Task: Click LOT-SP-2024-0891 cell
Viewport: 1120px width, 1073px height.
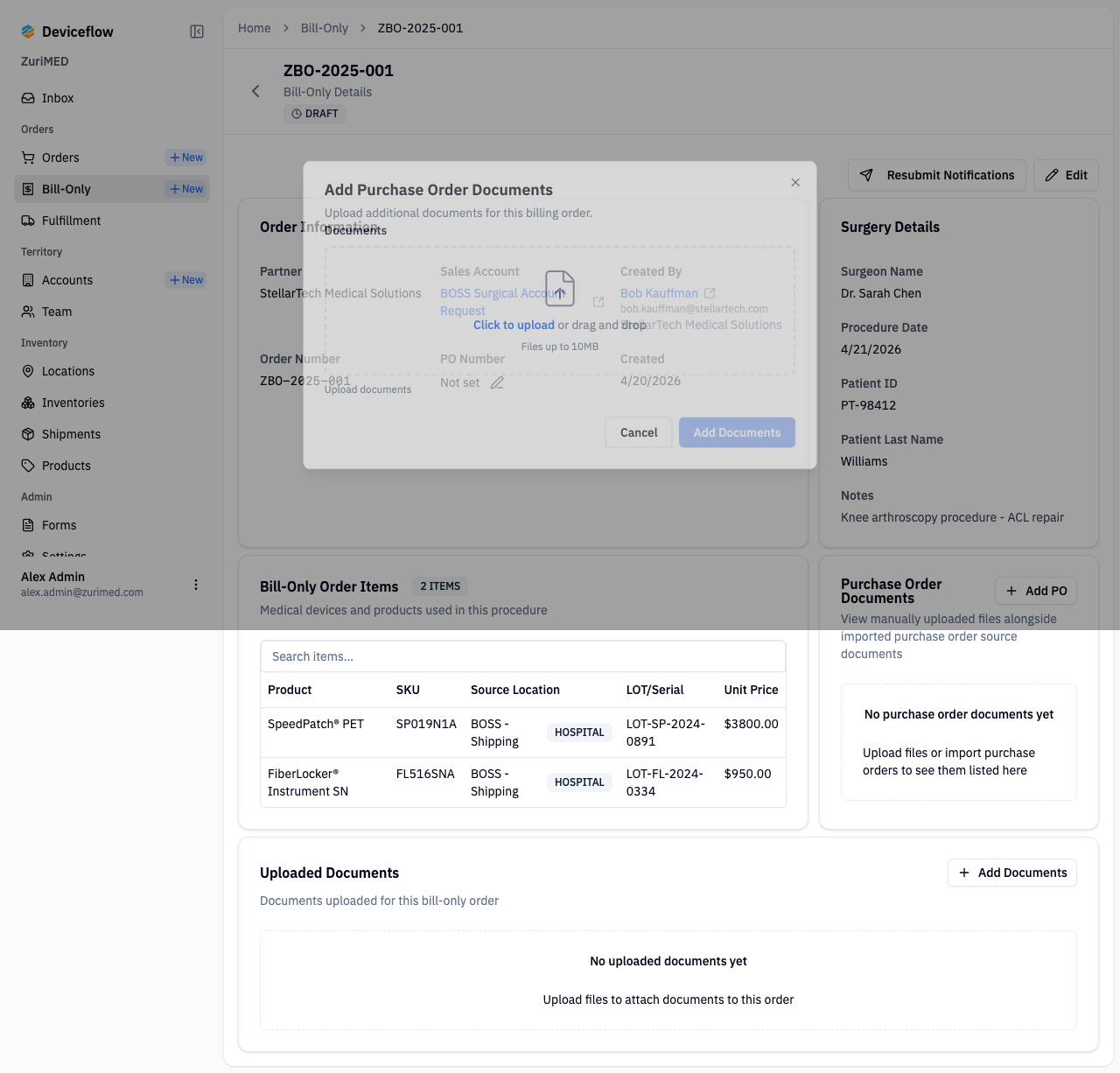Action: coord(666,733)
